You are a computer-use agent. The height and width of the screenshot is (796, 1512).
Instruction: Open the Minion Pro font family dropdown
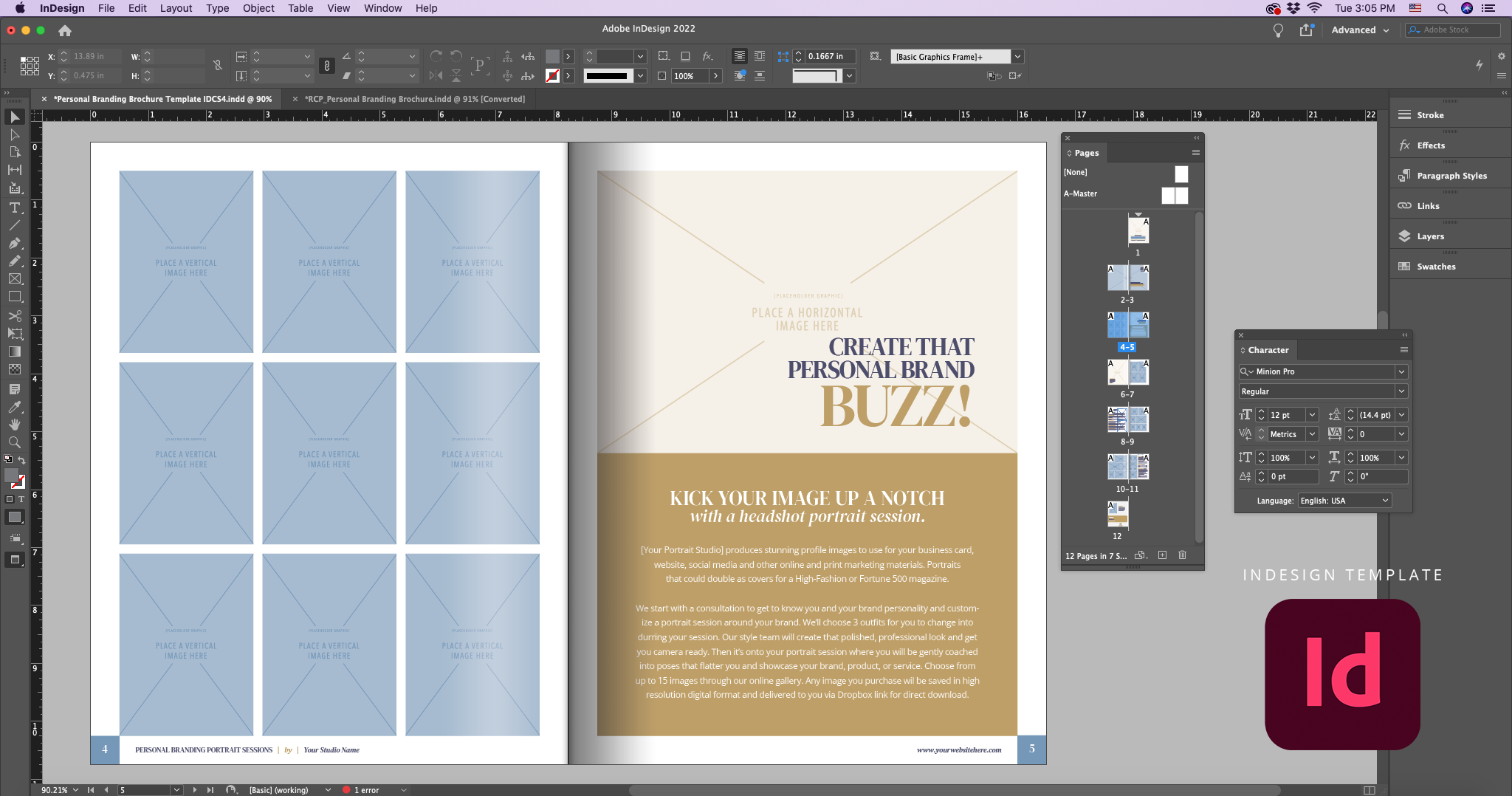coord(1402,371)
